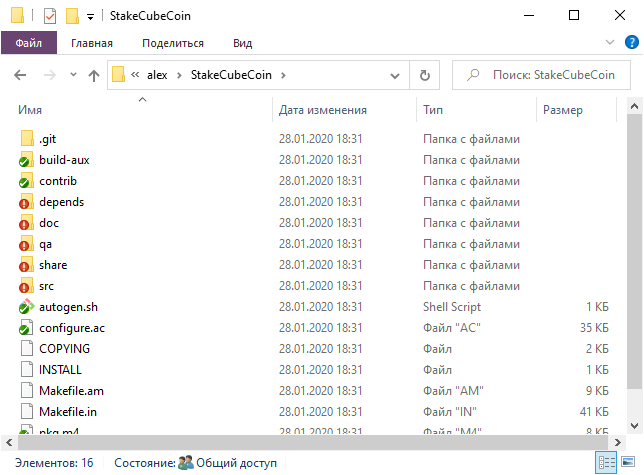Click the New folder quick access icon
Viewport: 644px width, 475px height.
pyautogui.click(x=72, y=16)
